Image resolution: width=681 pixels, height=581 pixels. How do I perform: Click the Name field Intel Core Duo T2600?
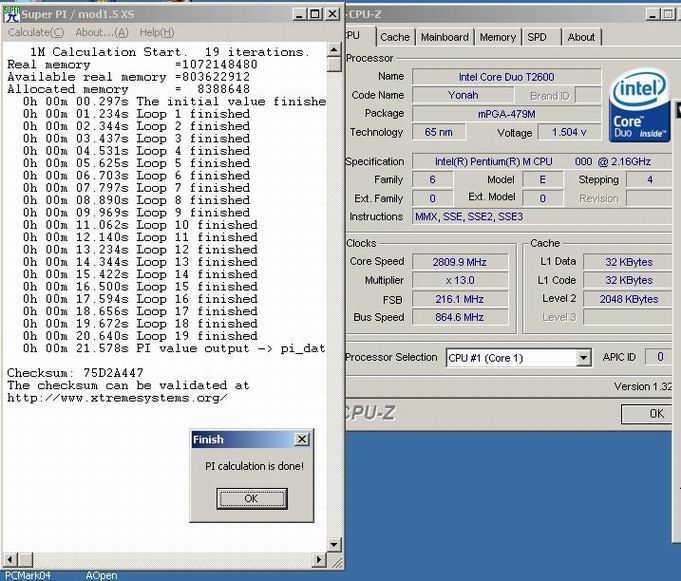[506, 77]
